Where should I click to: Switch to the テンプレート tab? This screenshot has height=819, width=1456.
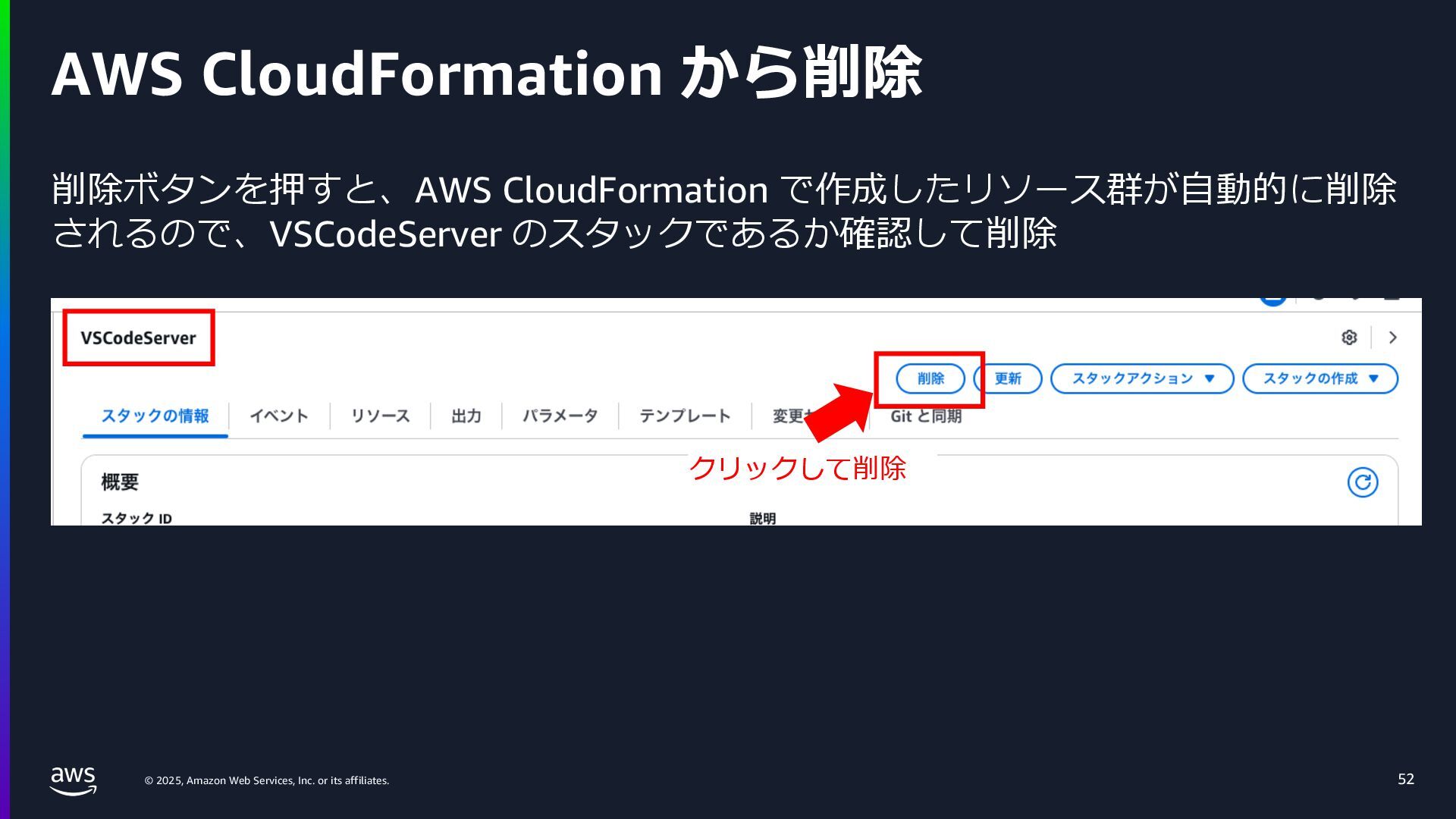click(x=685, y=416)
